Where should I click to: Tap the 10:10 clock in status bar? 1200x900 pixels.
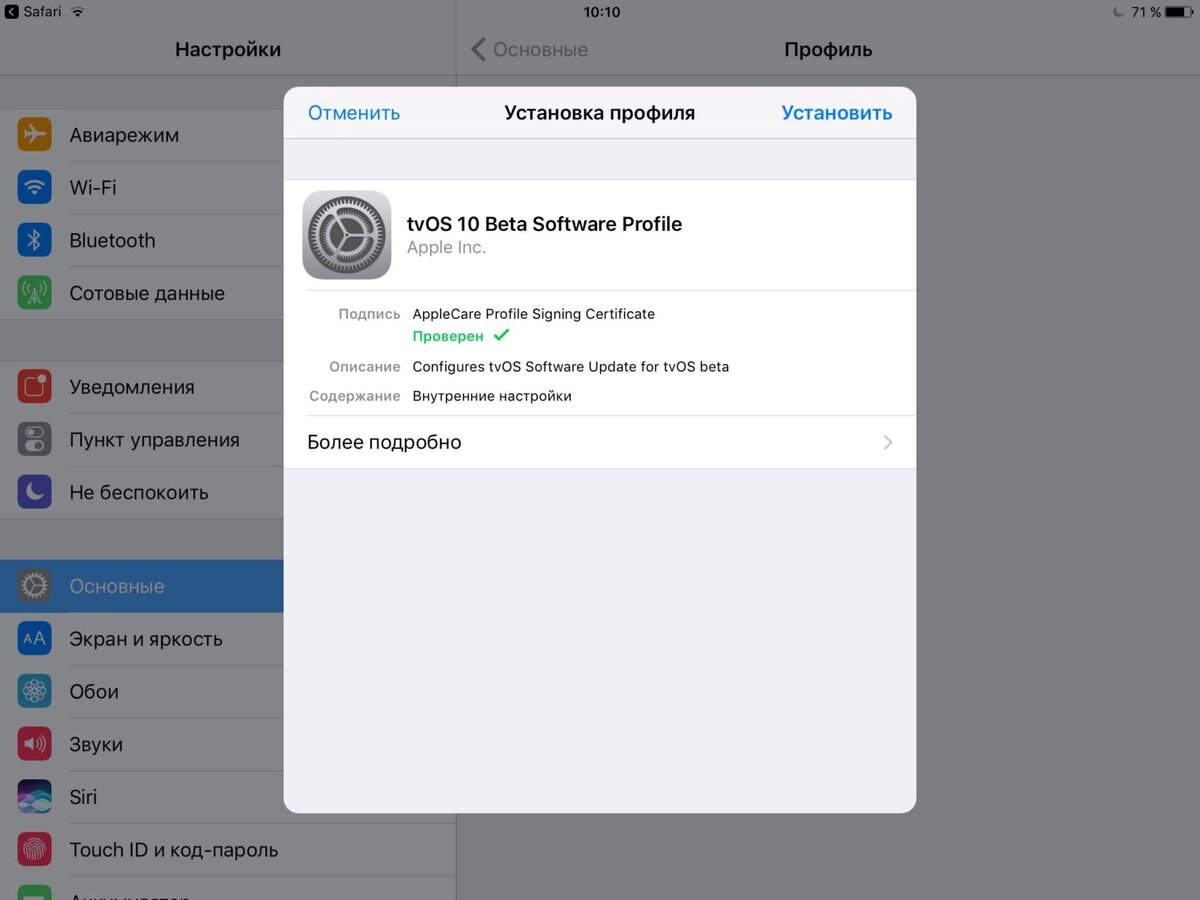pos(601,12)
